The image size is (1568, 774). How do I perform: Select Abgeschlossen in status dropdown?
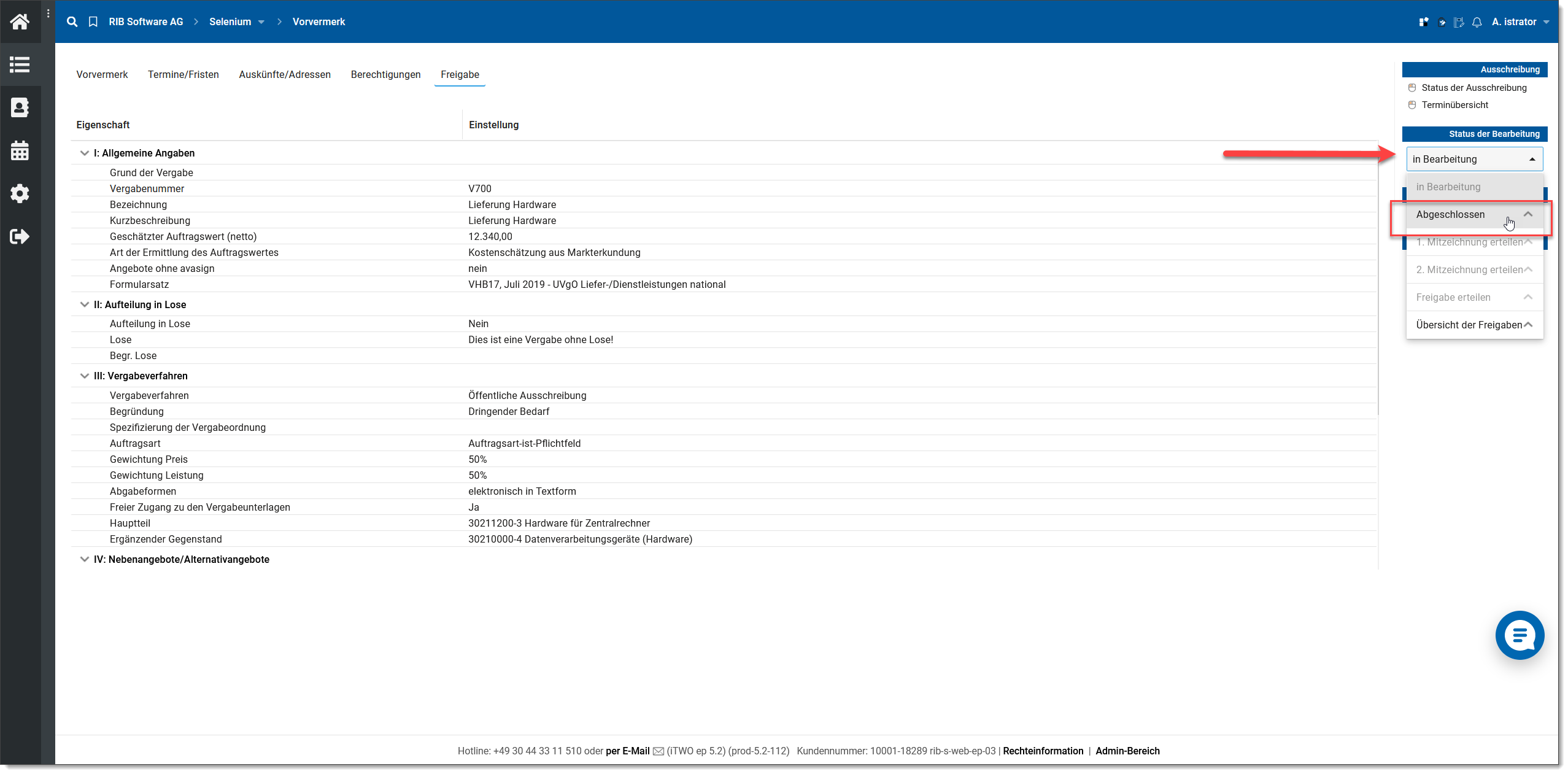click(x=1450, y=214)
